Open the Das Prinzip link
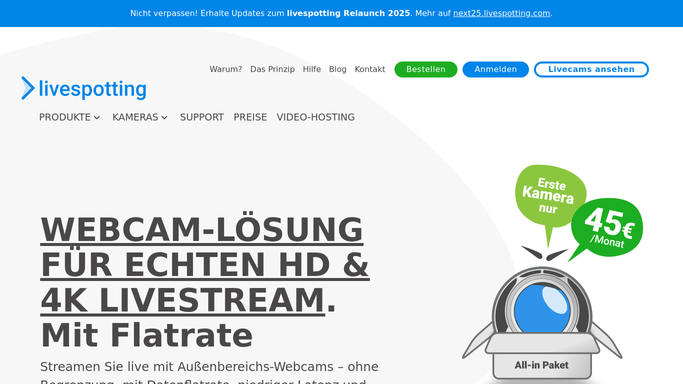 [272, 69]
